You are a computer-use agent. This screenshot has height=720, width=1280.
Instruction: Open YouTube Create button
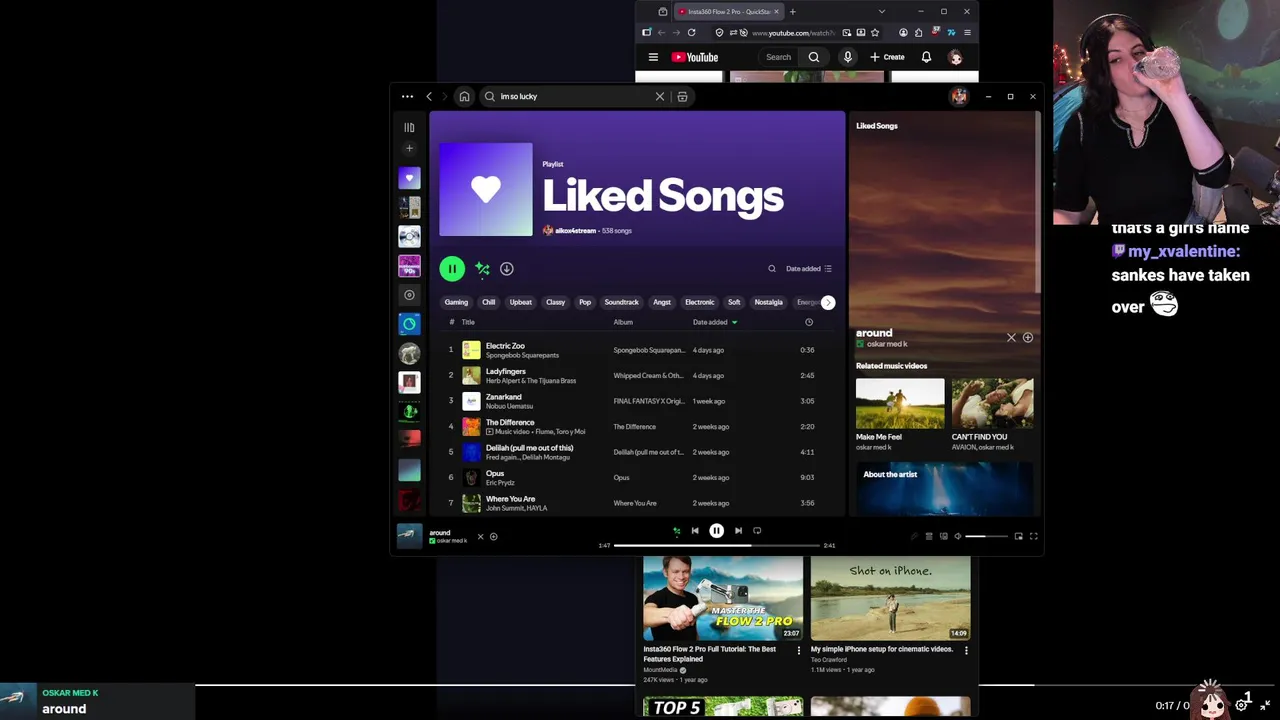pyautogui.click(x=887, y=57)
